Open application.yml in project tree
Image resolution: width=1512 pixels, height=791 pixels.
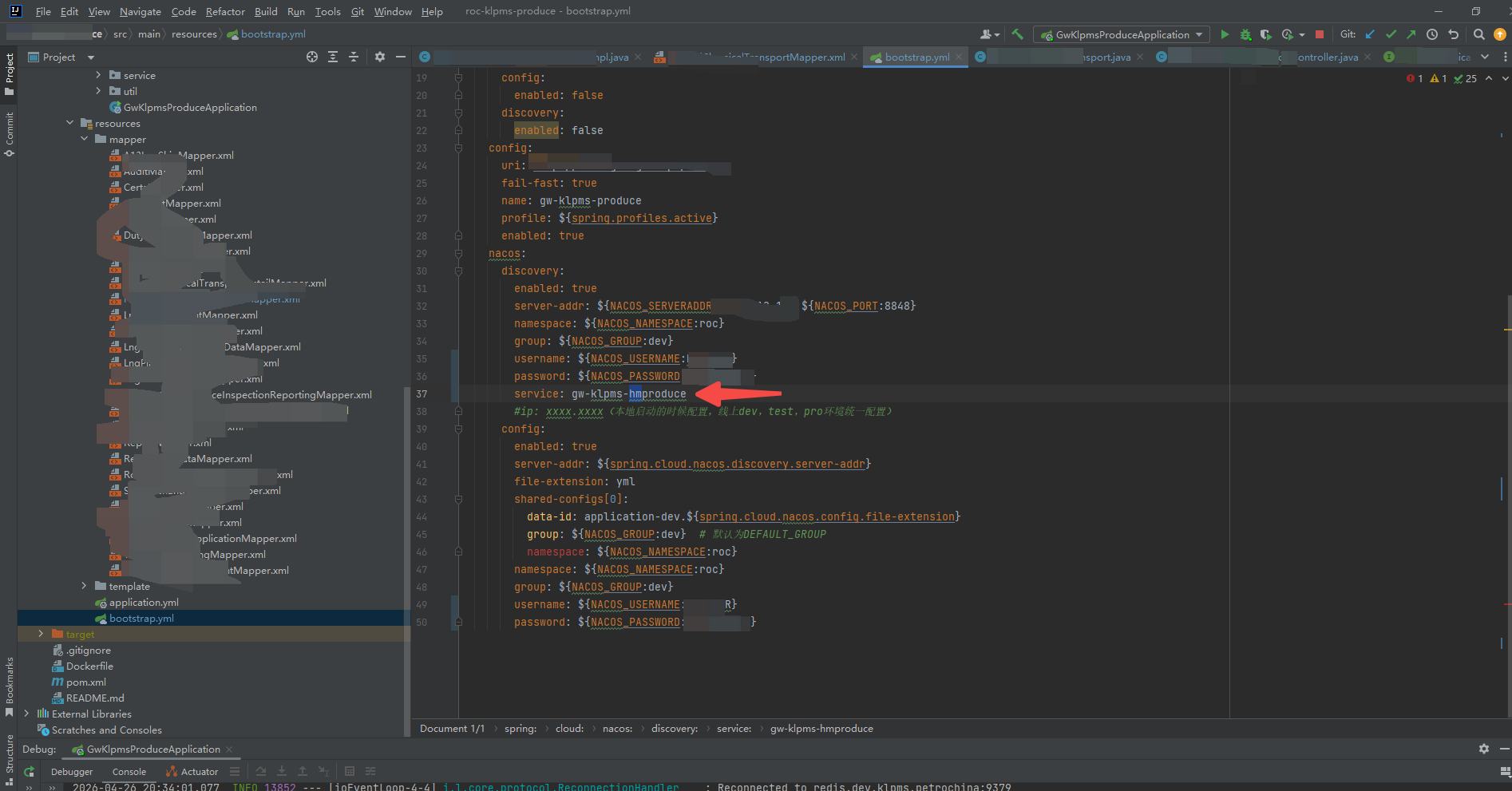[x=144, y=602]
